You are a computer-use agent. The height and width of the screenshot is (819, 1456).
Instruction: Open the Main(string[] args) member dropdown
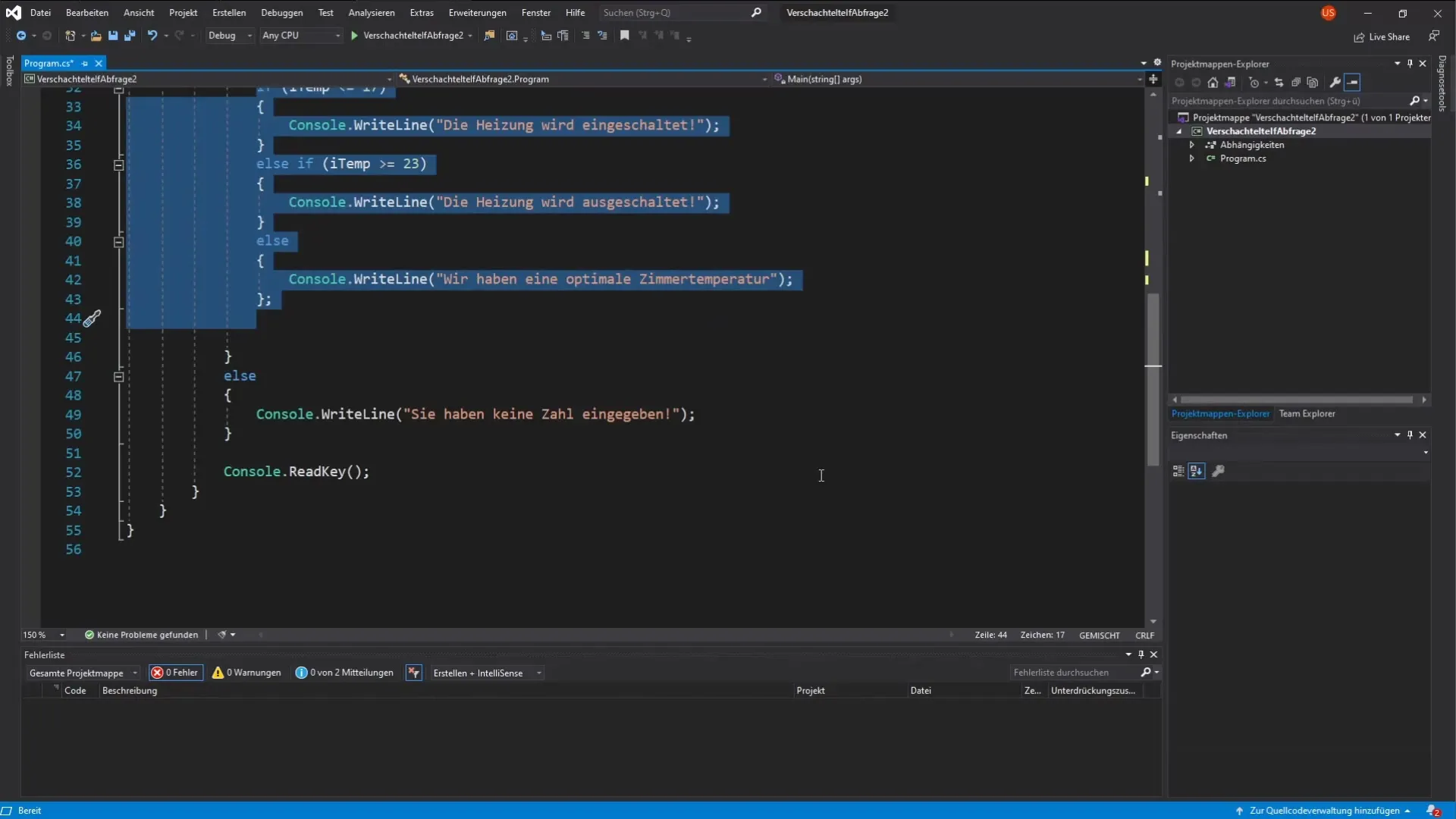click(x=959, y=79)
